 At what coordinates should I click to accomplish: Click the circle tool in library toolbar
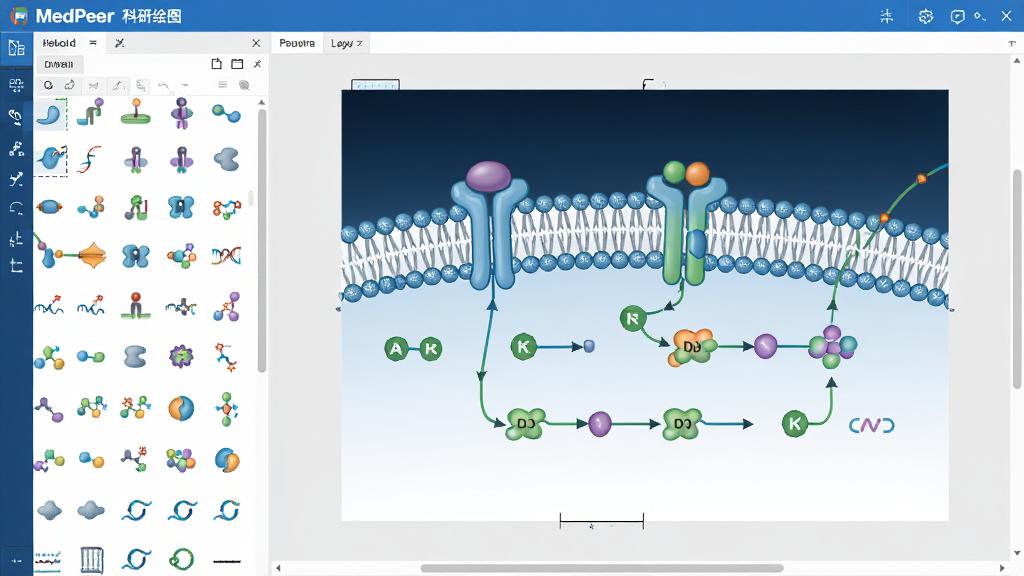pos(48,85)
